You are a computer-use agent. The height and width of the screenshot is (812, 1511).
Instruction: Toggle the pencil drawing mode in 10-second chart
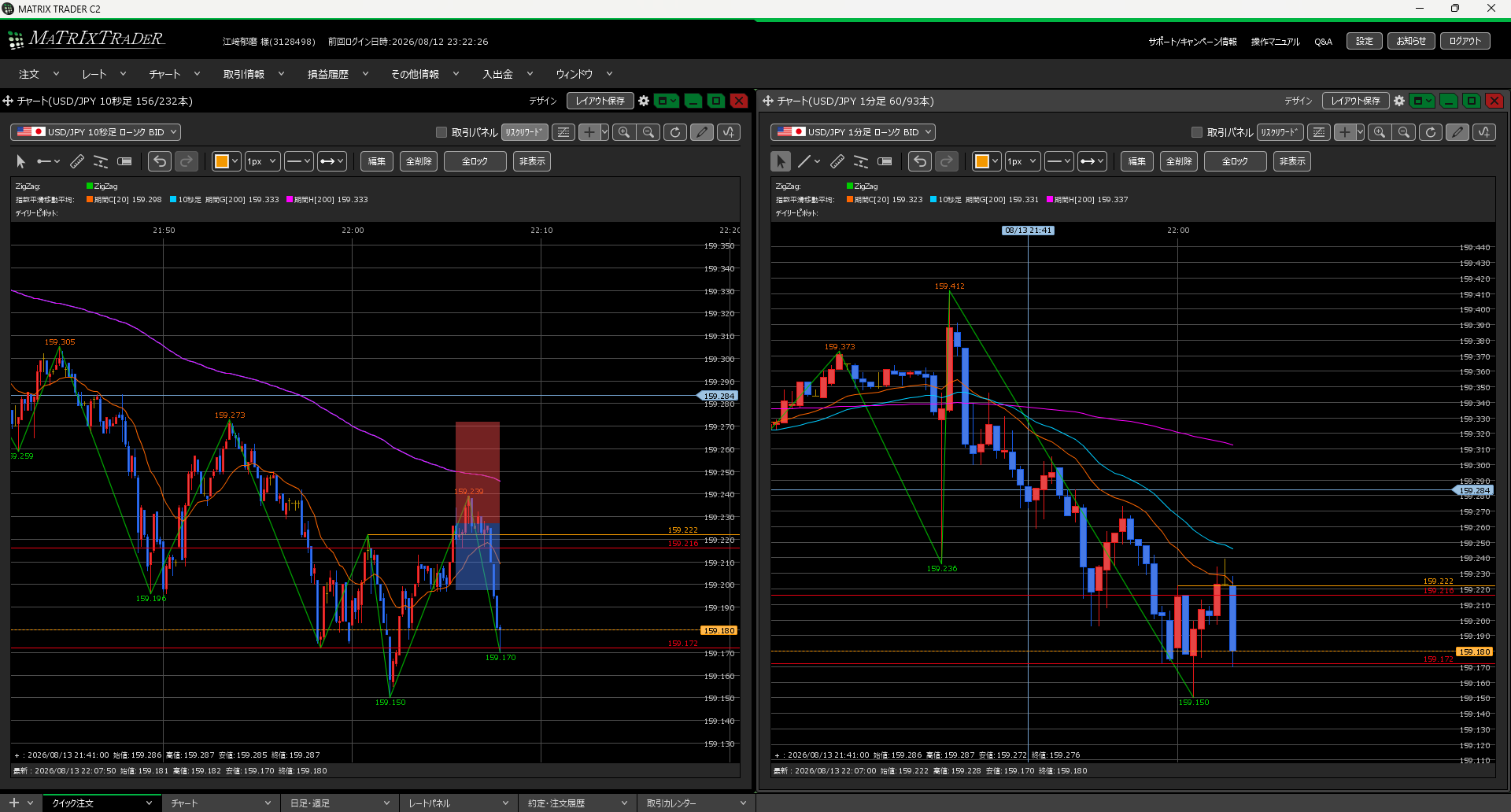tap(702, 132)
